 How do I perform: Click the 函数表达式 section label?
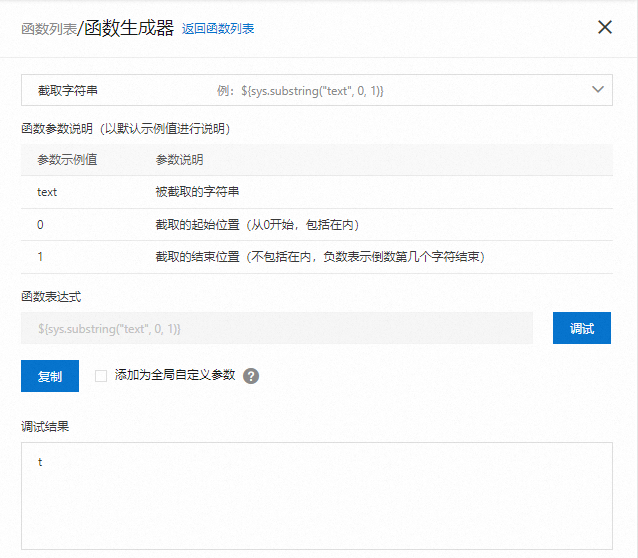(x=51, y=297)
